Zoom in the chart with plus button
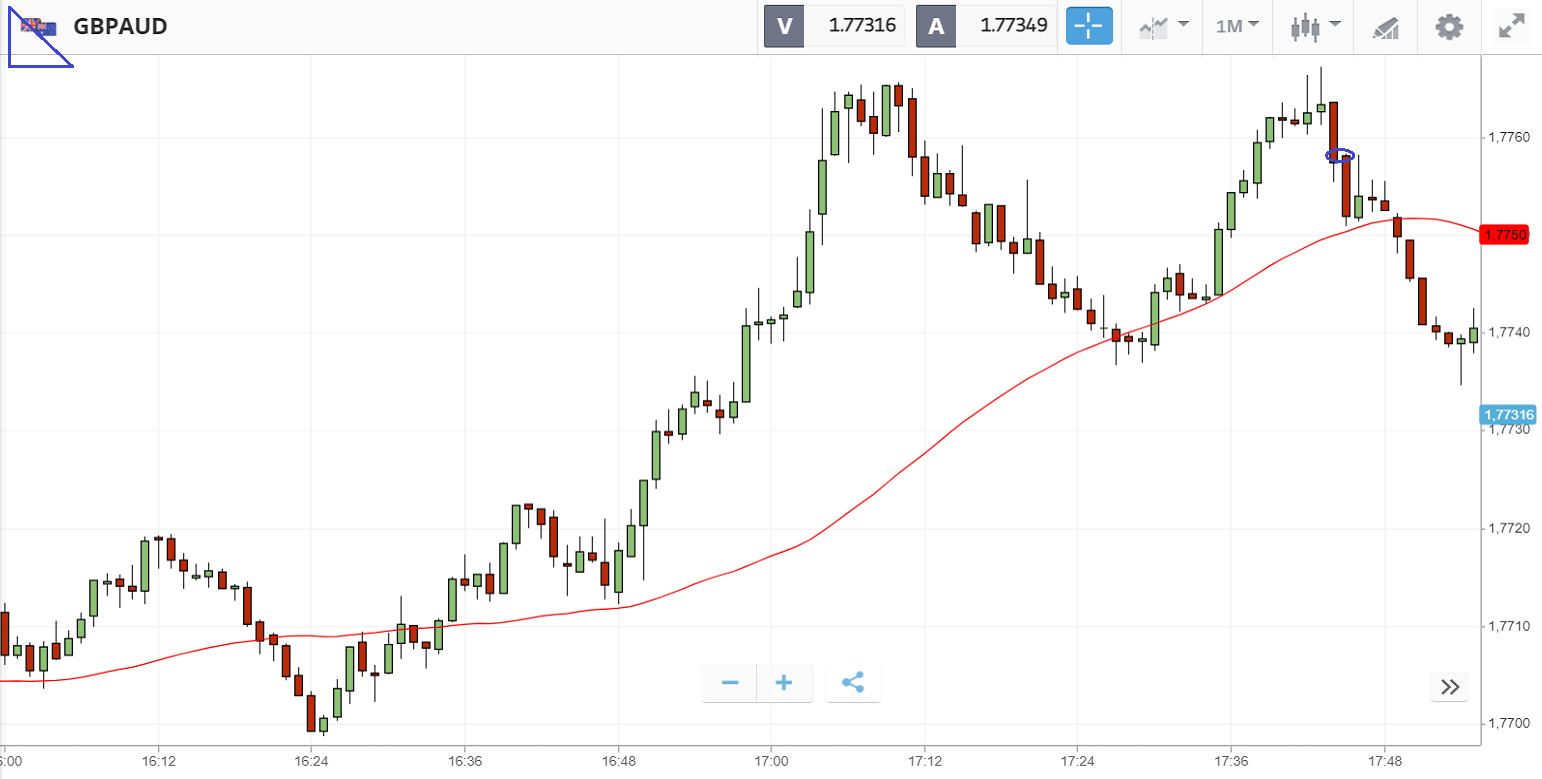Viewport: 1542px width, 779px height. [784, 683]
